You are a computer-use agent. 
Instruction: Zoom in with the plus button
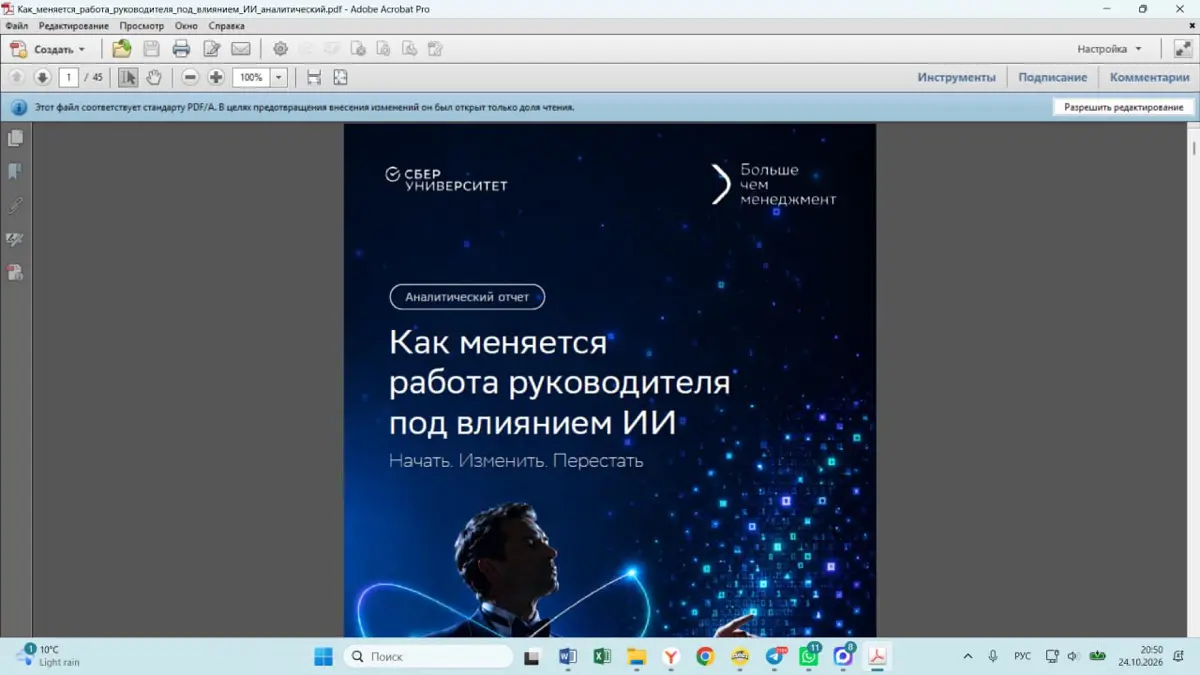(x=216, y=77)
